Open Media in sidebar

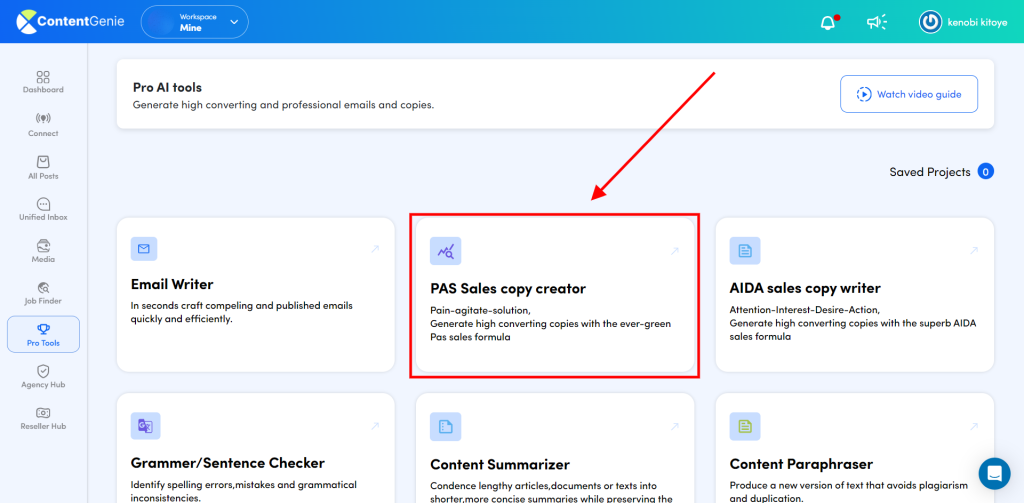coord(43,252)
